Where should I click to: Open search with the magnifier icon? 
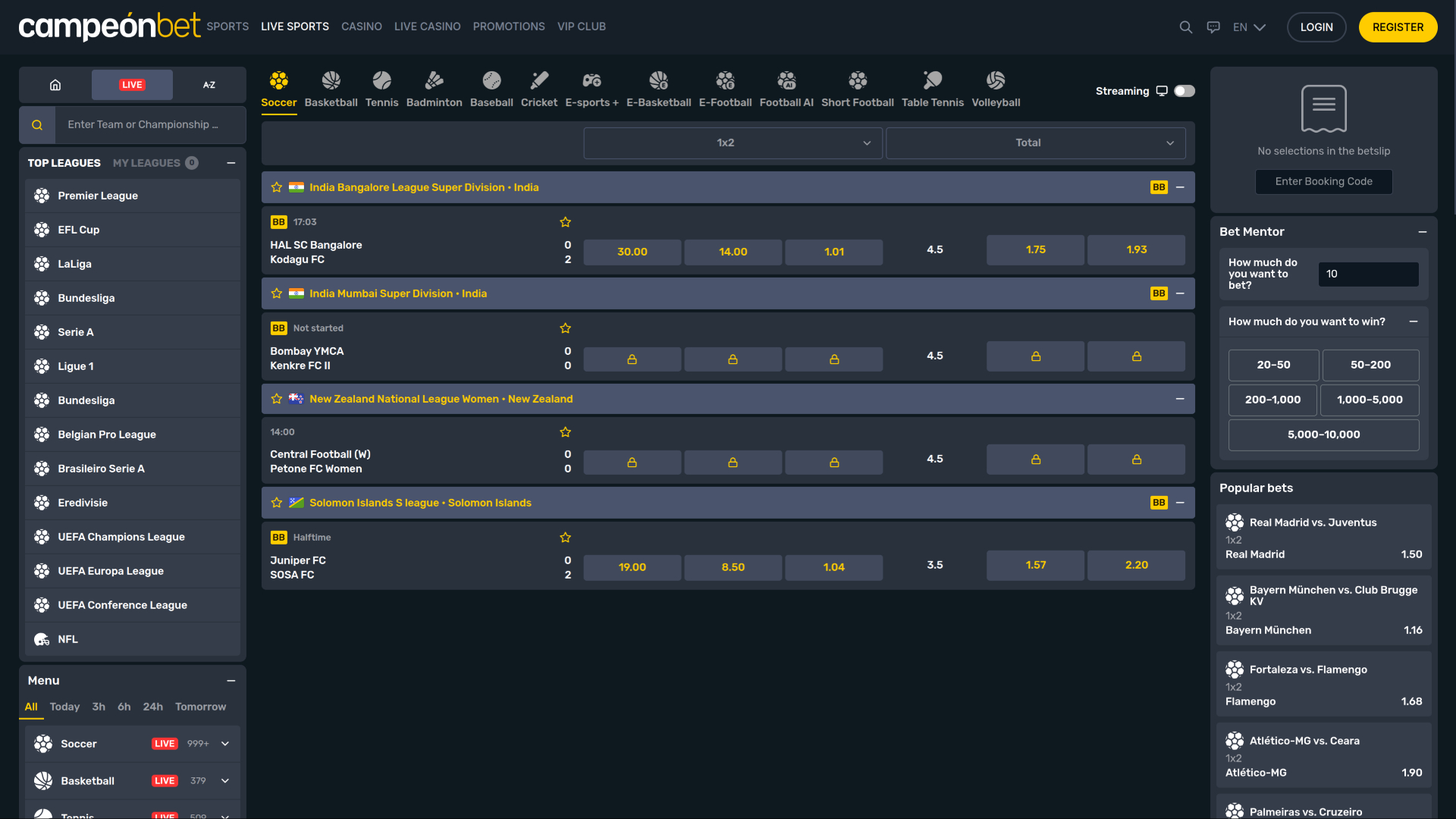click(1185, 27)
